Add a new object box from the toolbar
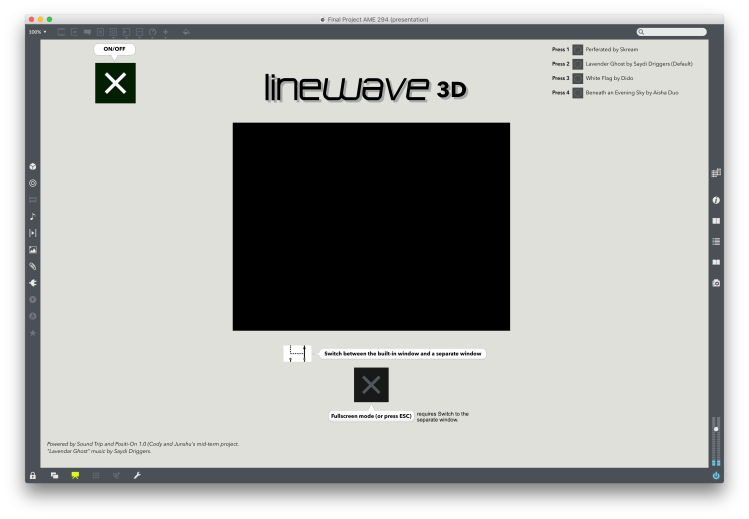Screen dimensions: 749x519 pos(61,32)
